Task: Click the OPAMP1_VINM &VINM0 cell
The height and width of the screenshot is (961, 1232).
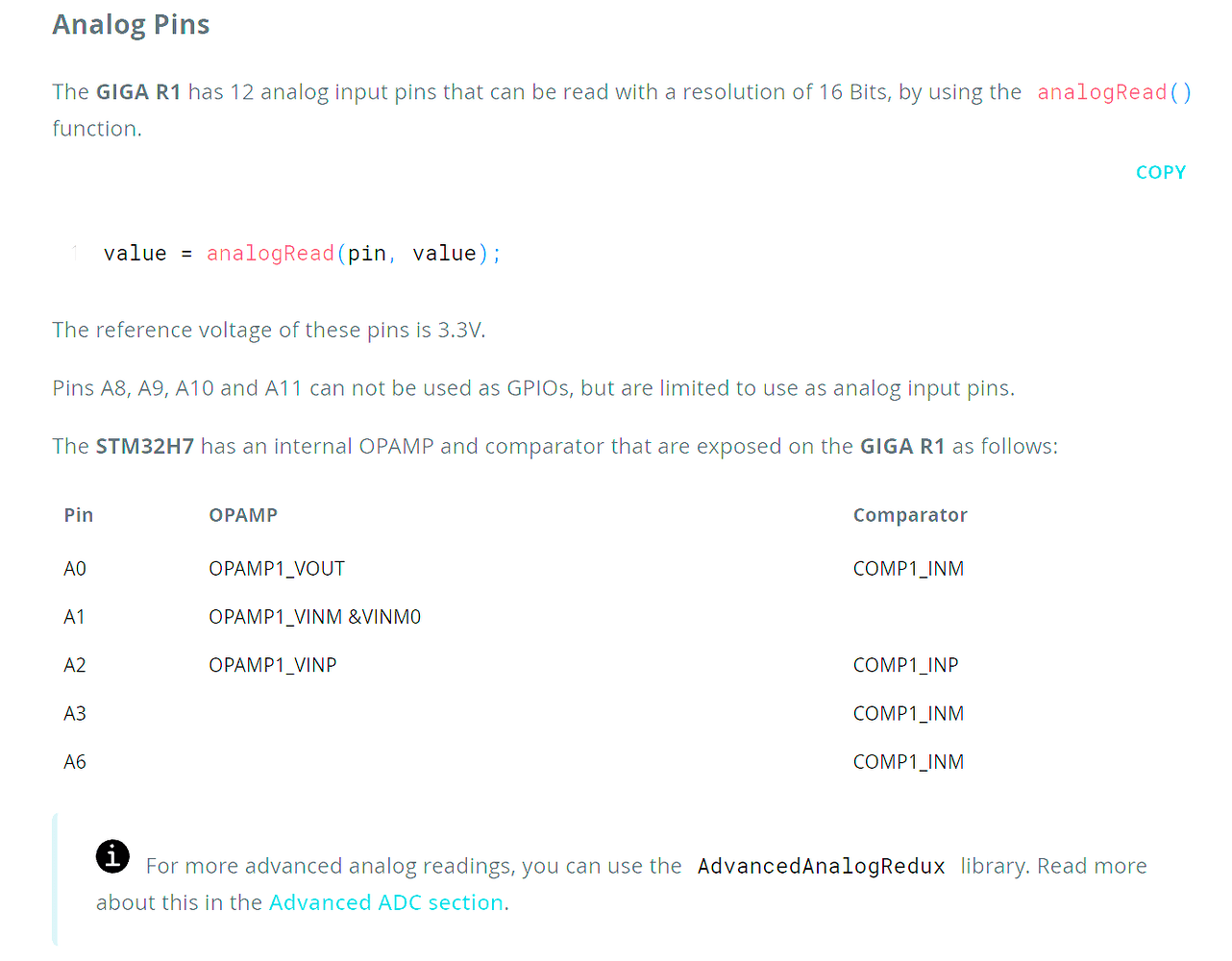Action: point(315,616)
